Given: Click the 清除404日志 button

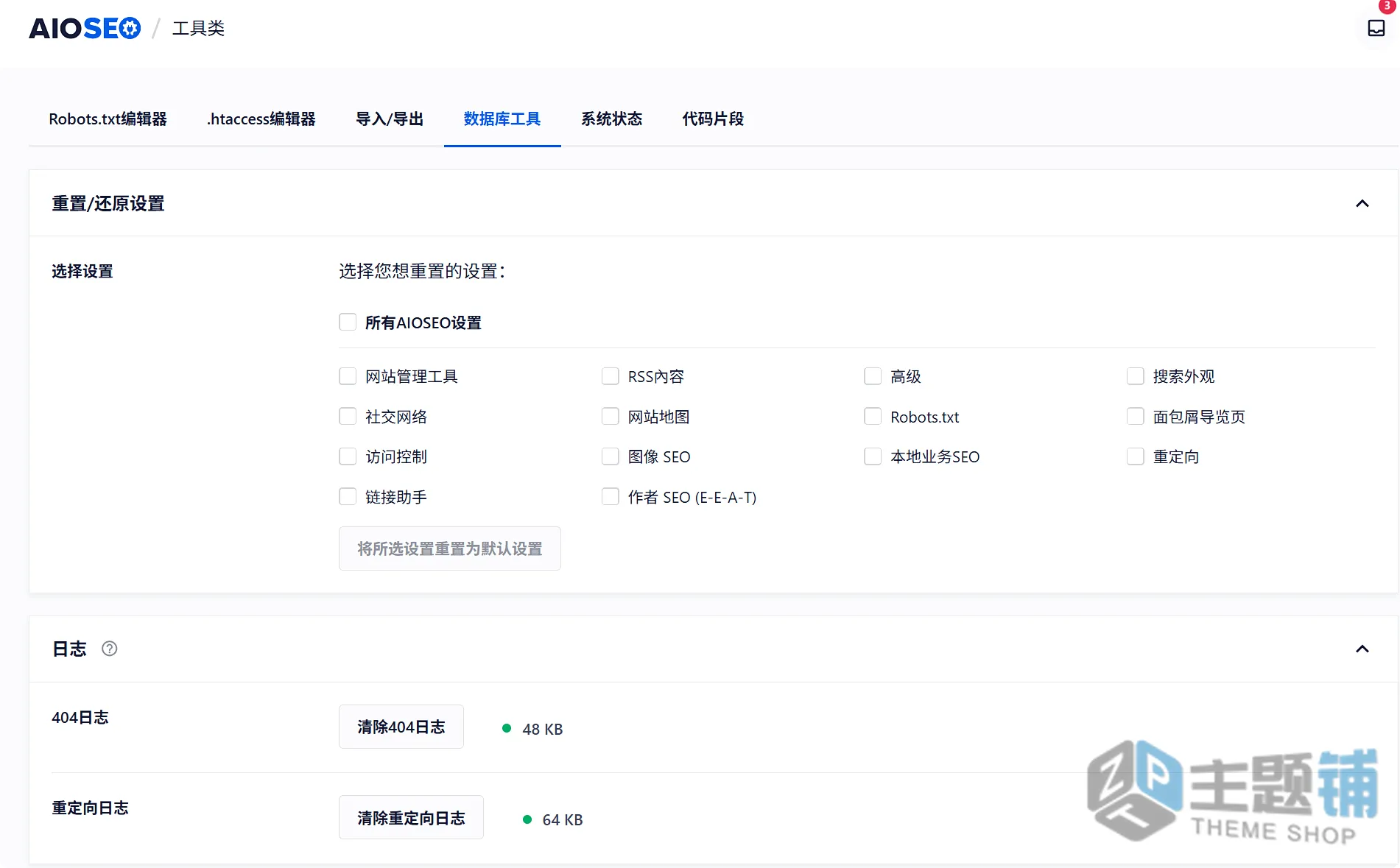Looking at the screenshot, I should pos(401,727).
